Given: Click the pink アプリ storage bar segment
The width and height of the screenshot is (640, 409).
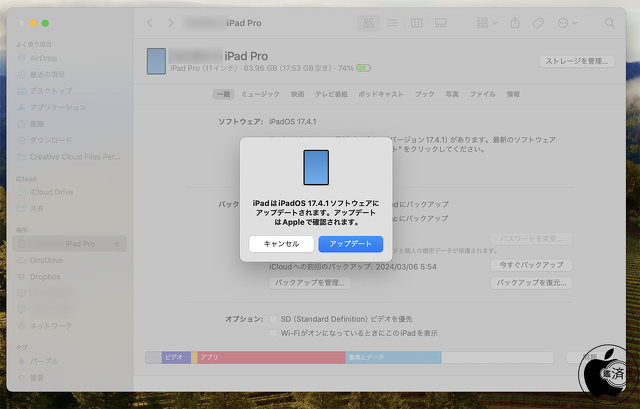Looking at the screenshot, I should pos(270,357).
